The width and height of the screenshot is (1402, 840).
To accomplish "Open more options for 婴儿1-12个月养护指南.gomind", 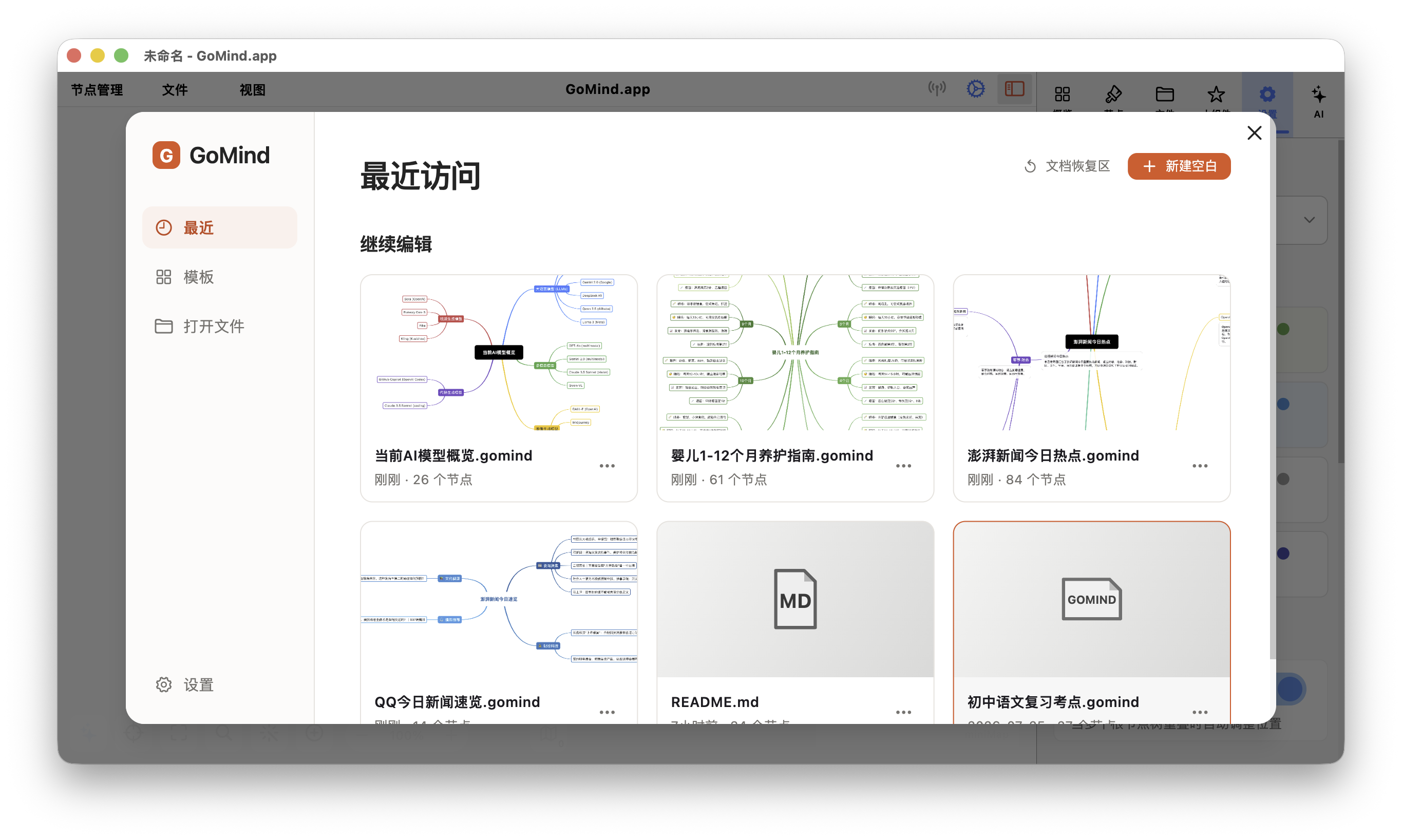I will [903, 466].
